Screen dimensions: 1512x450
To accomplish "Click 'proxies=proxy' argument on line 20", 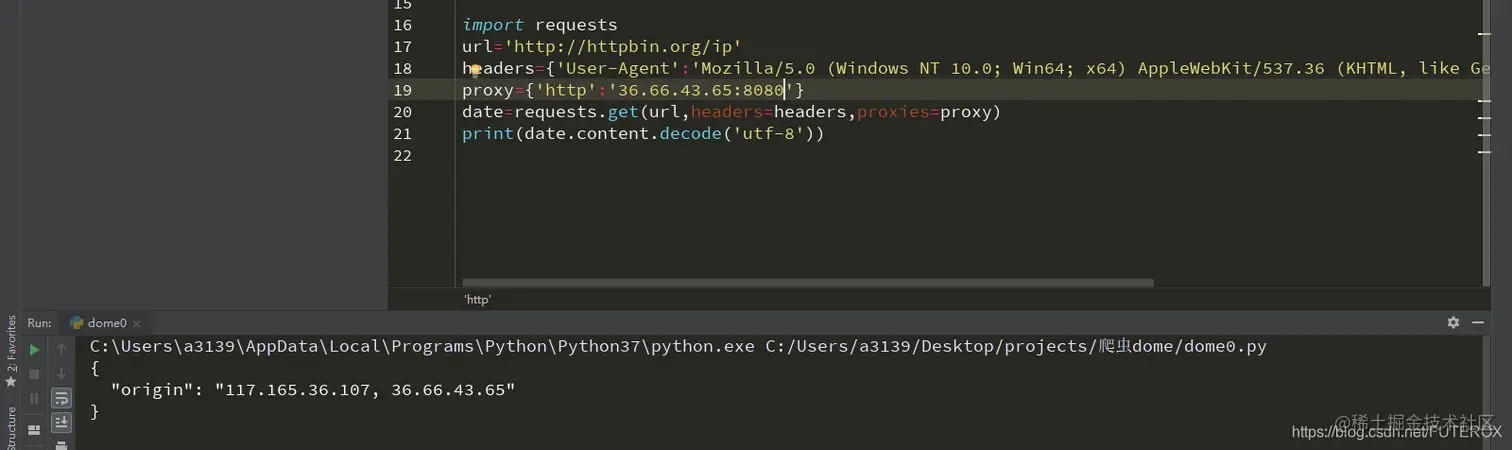I will [924, 112].
